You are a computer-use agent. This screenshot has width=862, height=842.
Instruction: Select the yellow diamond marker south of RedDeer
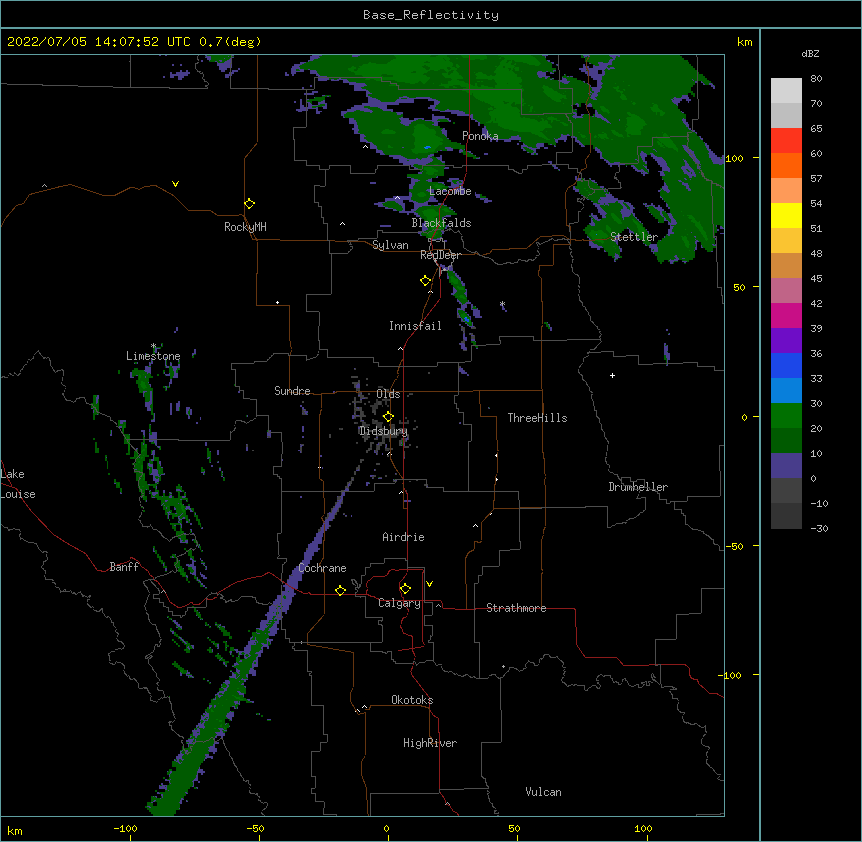426,281
